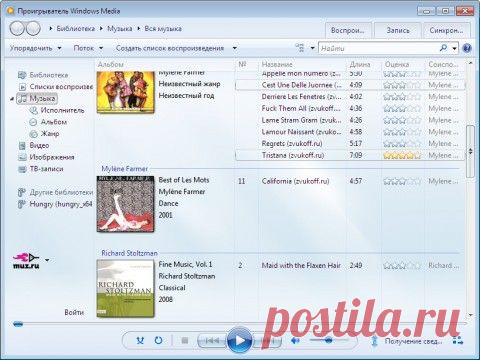Click the view options icon beside search
The width and height of the screenshot is (480, 360).
tap(300, 48)
